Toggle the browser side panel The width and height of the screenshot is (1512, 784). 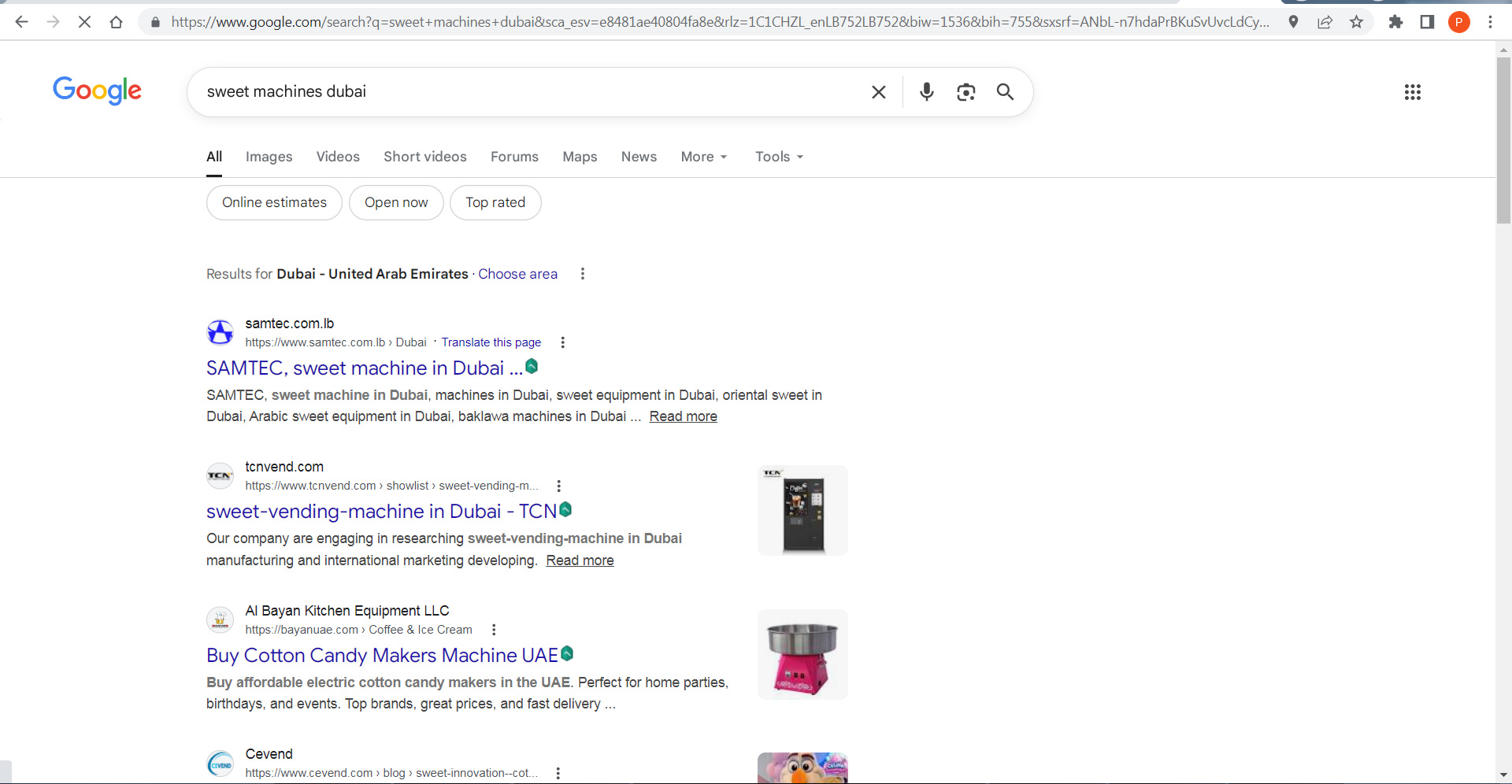click(1427, 22)
